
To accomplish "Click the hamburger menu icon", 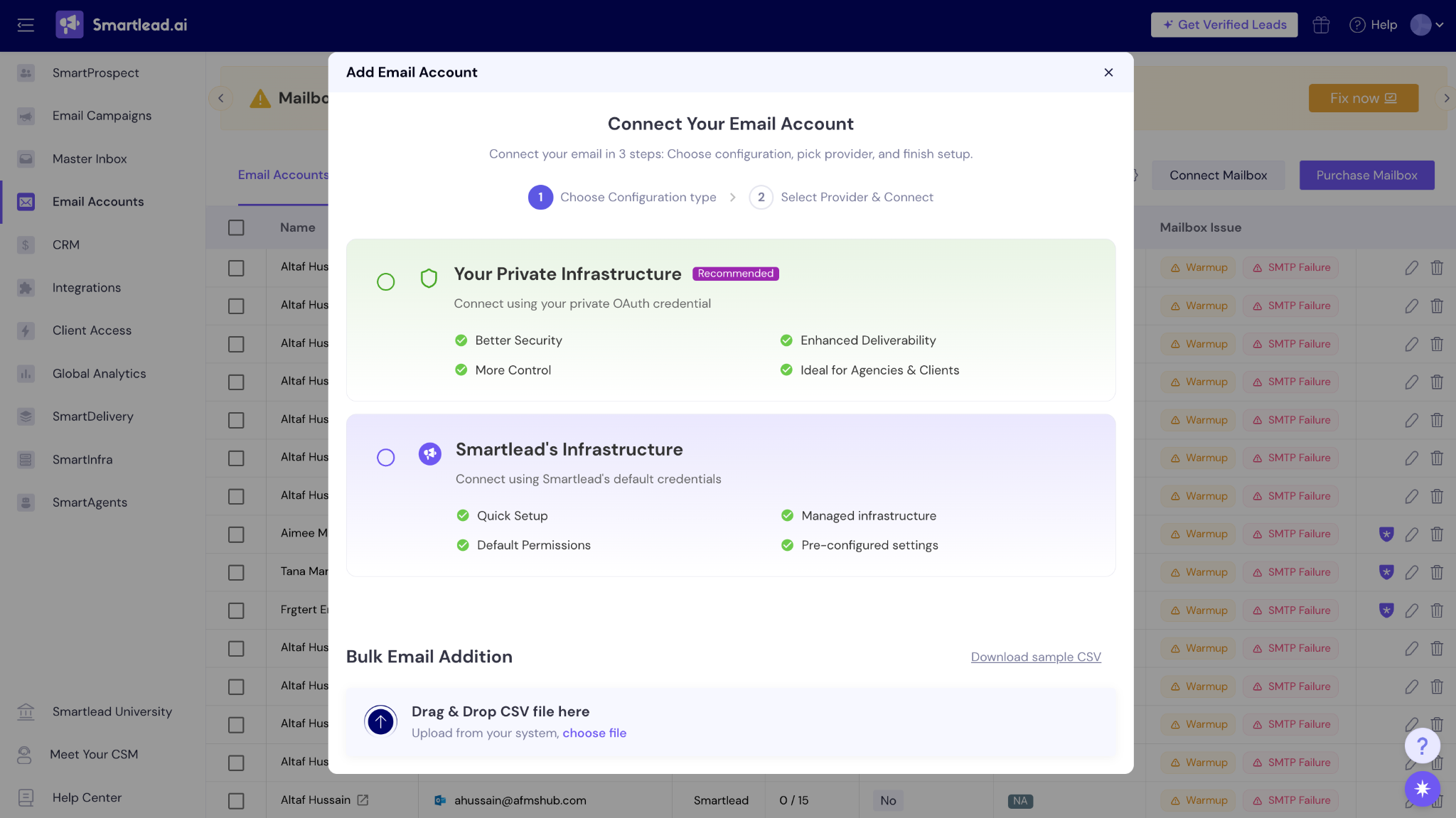I will [x=26, y=25].
